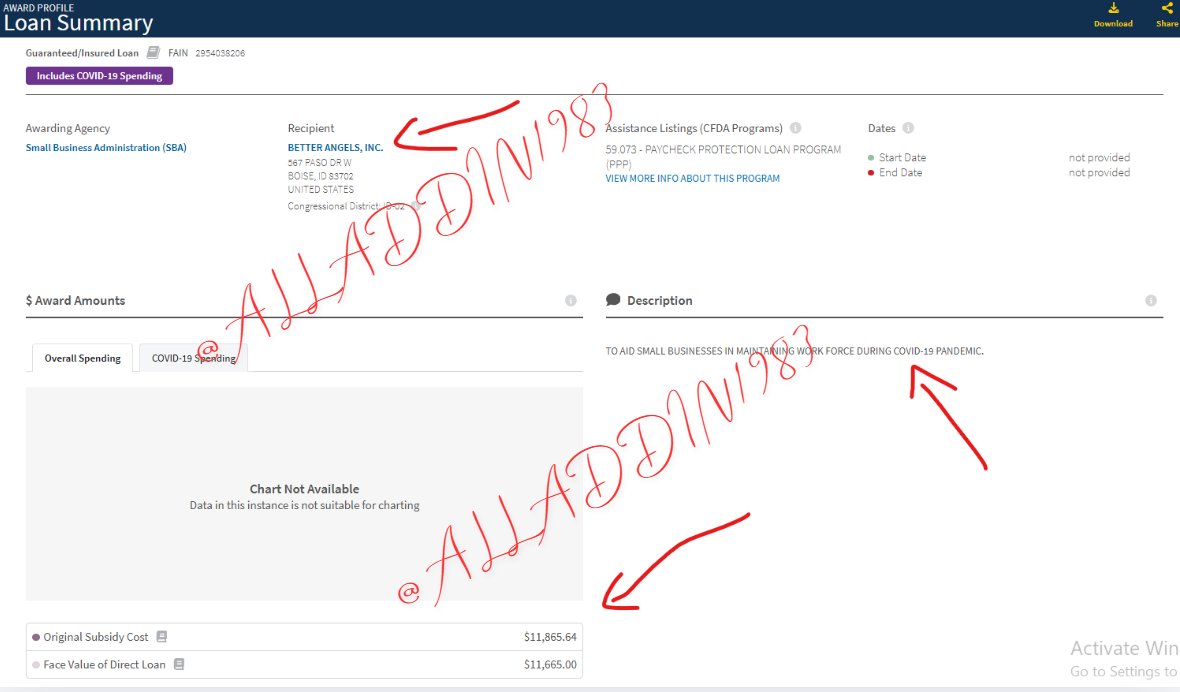This screenshot has width=1180, height=692.
Task: Open info icon for Description section
Action: click(1151, 300)
